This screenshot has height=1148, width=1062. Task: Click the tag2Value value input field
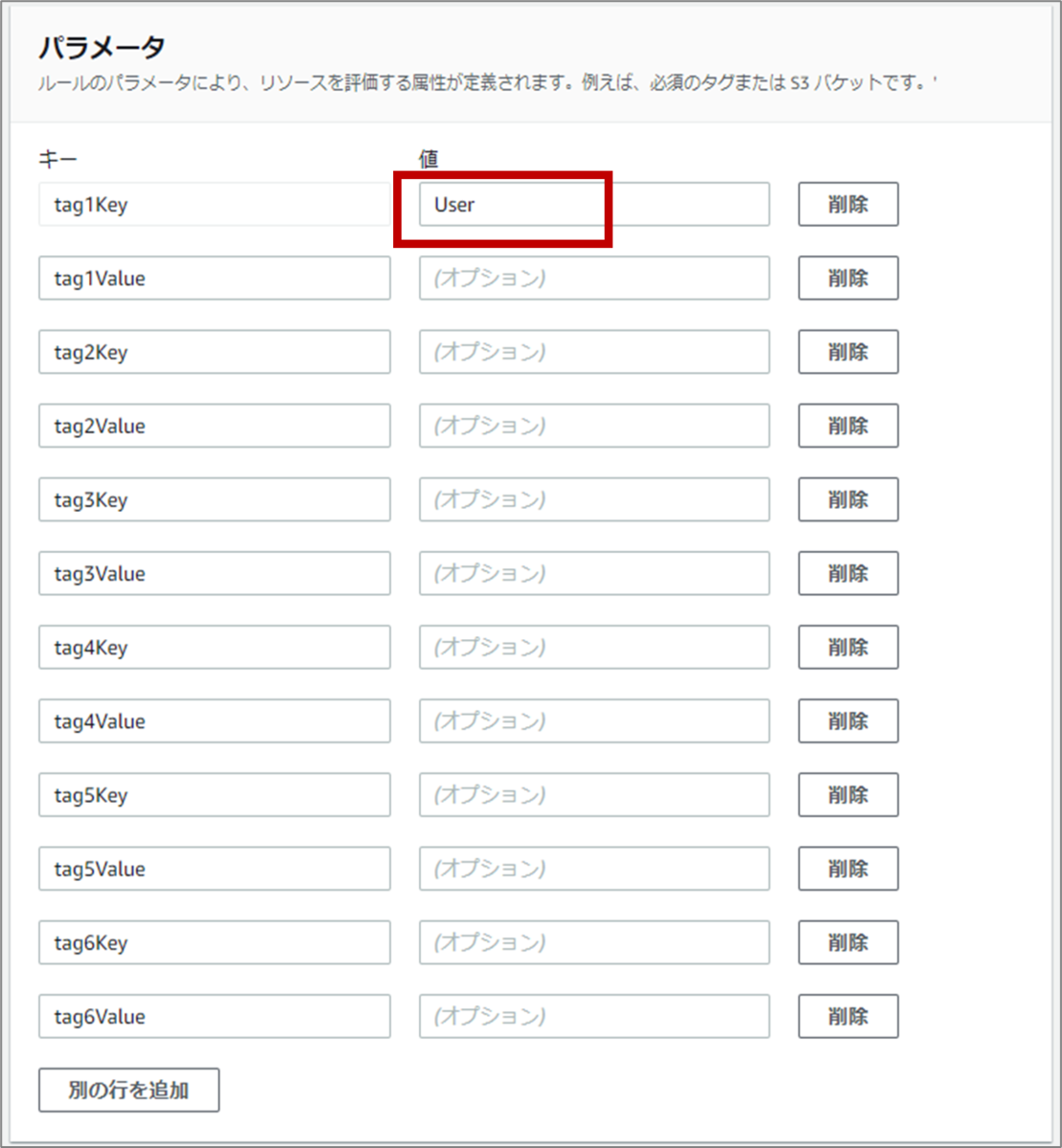(594, 426)
